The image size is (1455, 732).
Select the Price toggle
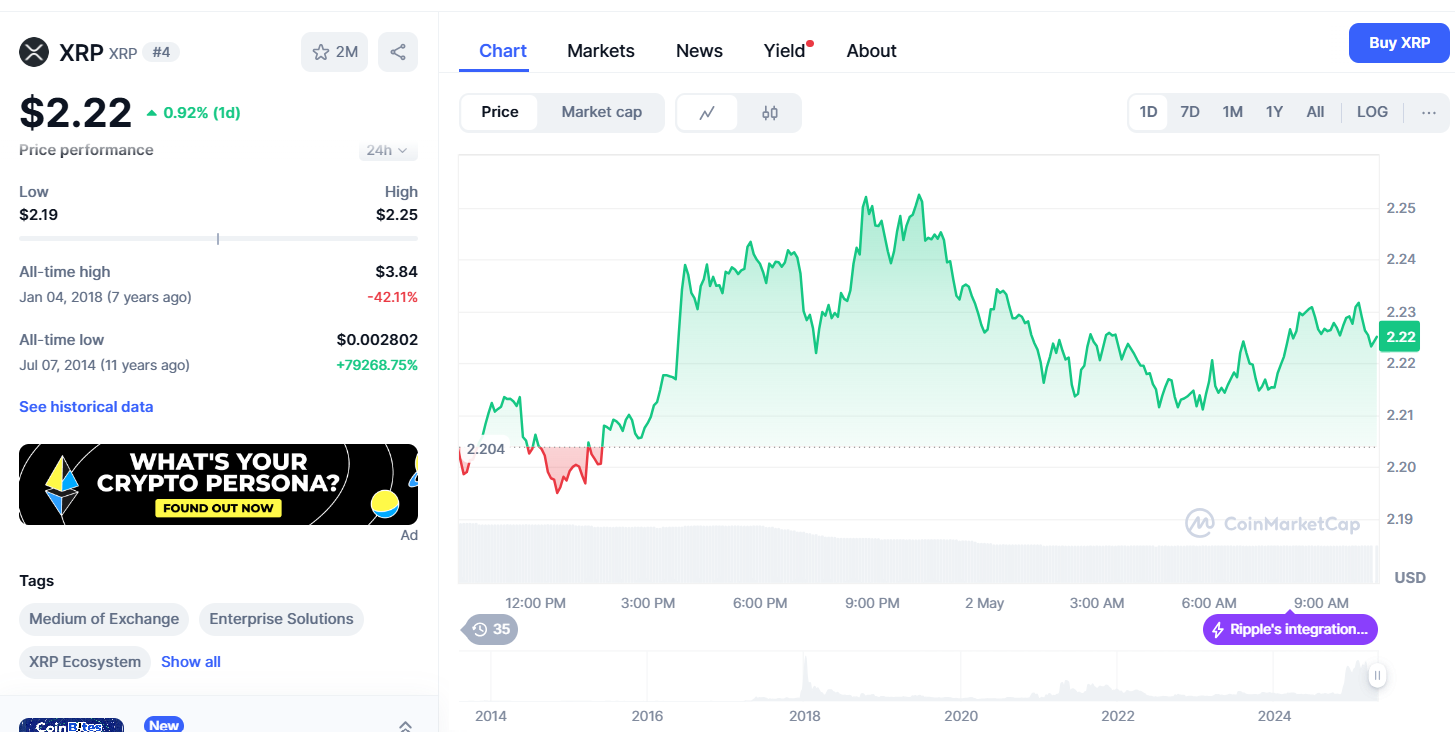[x=500, y=112]
